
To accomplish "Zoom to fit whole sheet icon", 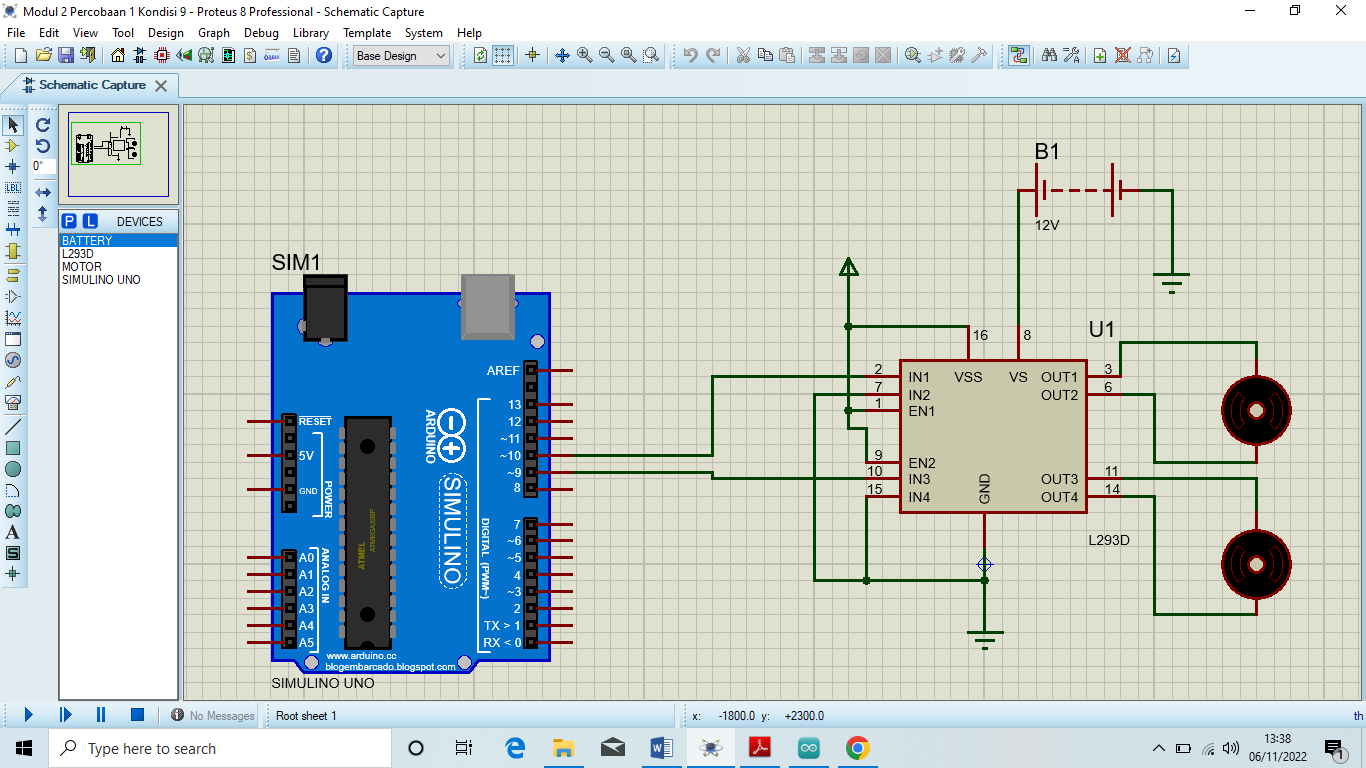I will pos(628,56).
